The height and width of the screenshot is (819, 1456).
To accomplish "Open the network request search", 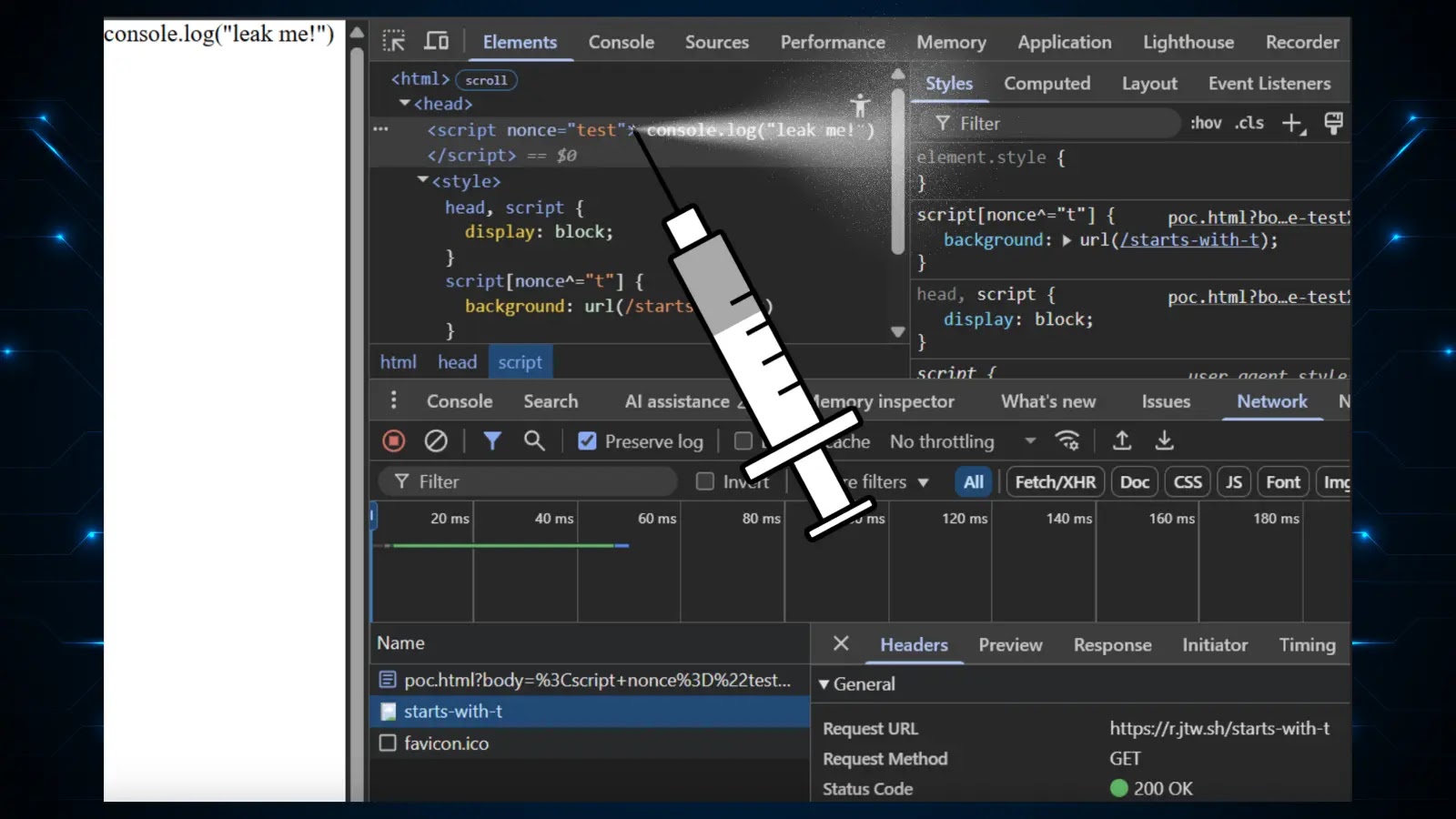I will [x=534, y=440].
